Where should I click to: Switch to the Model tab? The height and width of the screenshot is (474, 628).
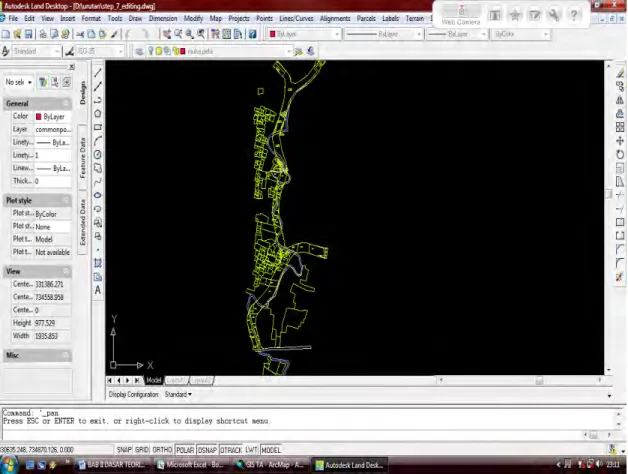pyautogui.click(x=153, y=380)
